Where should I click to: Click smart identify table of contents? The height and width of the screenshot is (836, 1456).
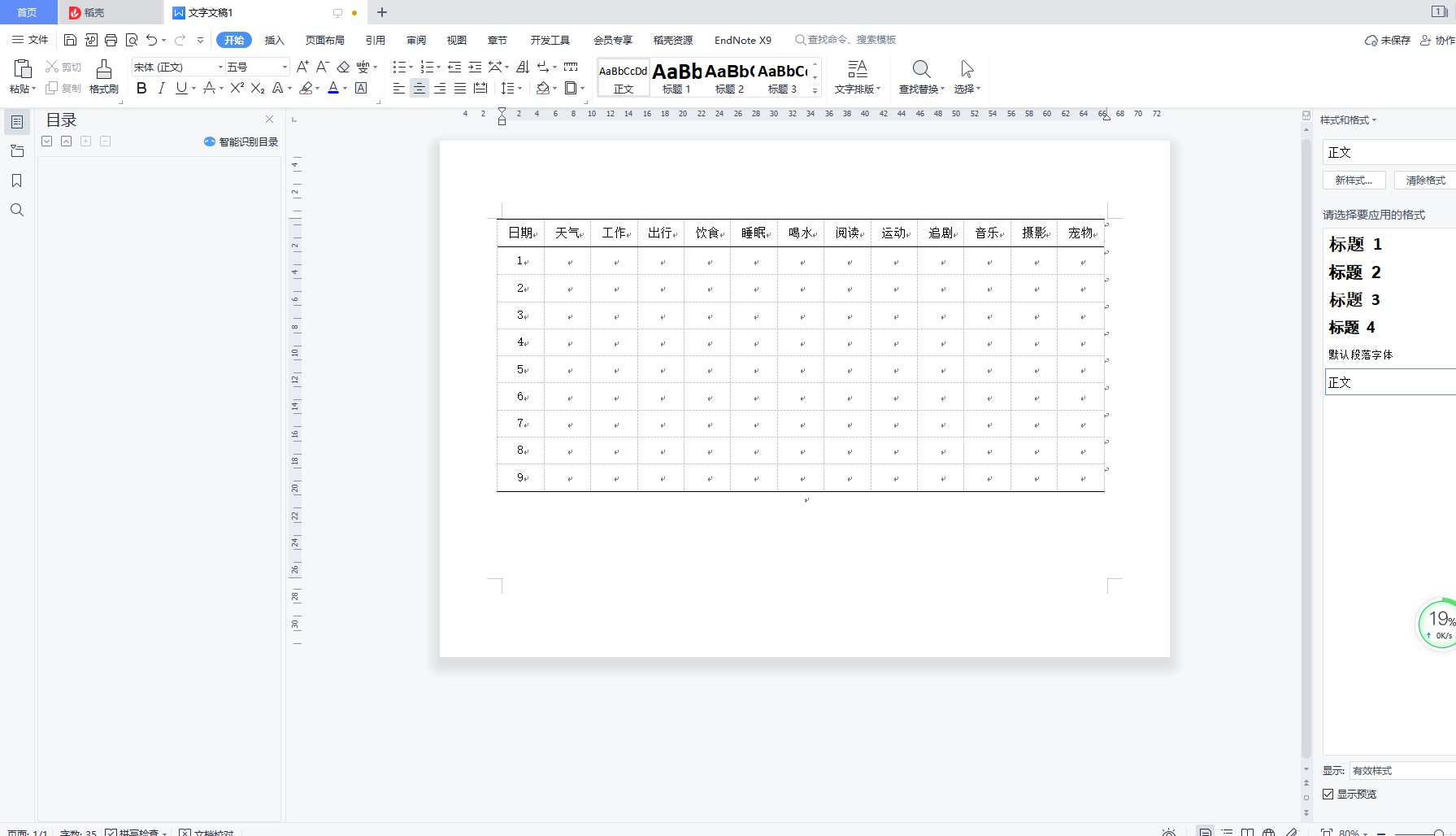(241, 142)
